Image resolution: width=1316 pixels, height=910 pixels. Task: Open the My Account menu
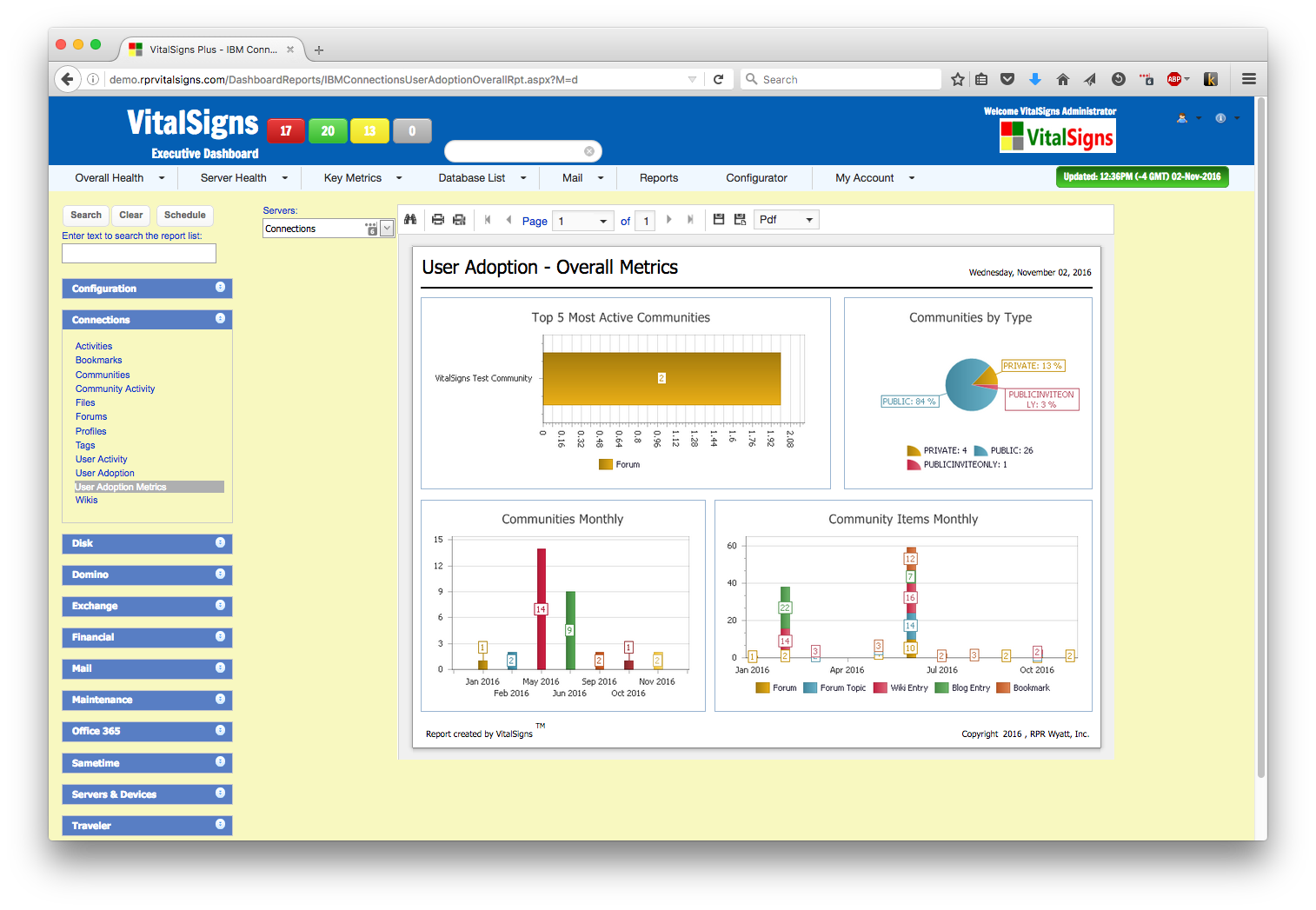tap(875, 177)
